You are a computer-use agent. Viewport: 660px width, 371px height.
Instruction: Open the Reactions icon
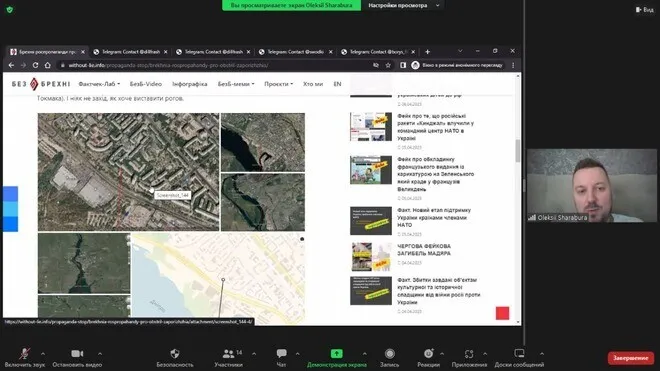coord(428,354)
